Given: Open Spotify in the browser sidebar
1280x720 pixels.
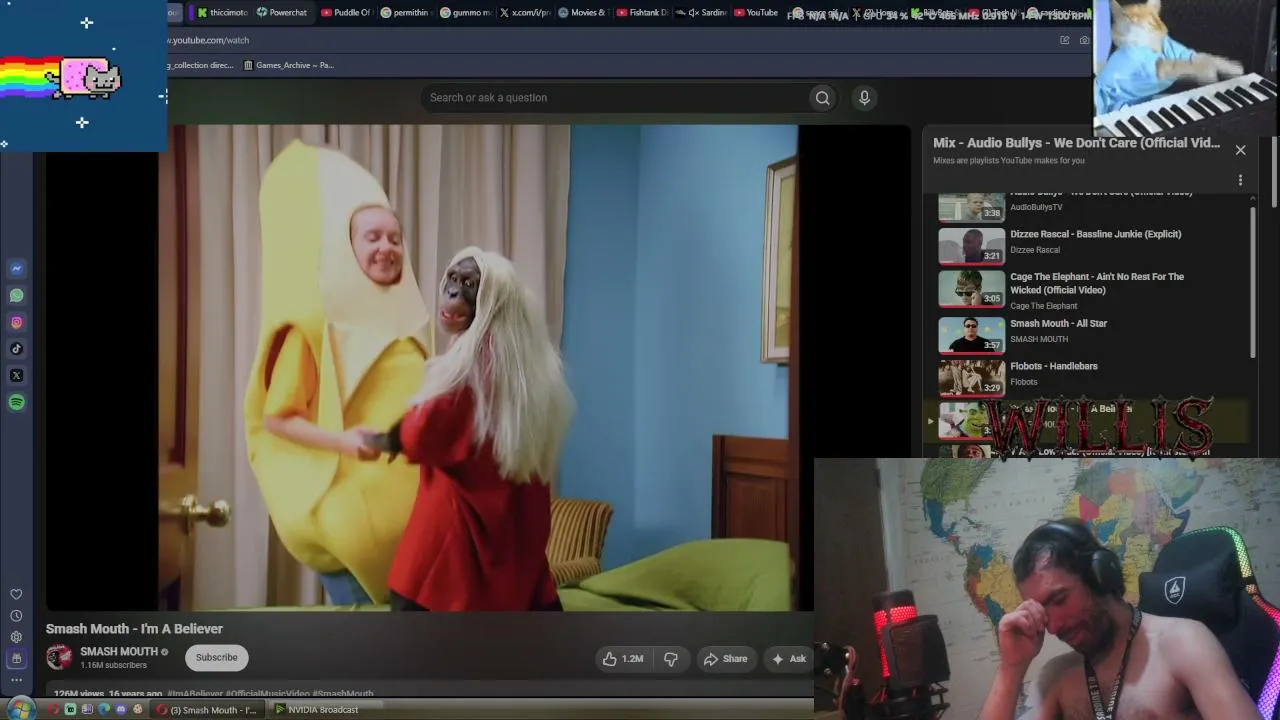Looking at the screenshot, I should point(16,402).
